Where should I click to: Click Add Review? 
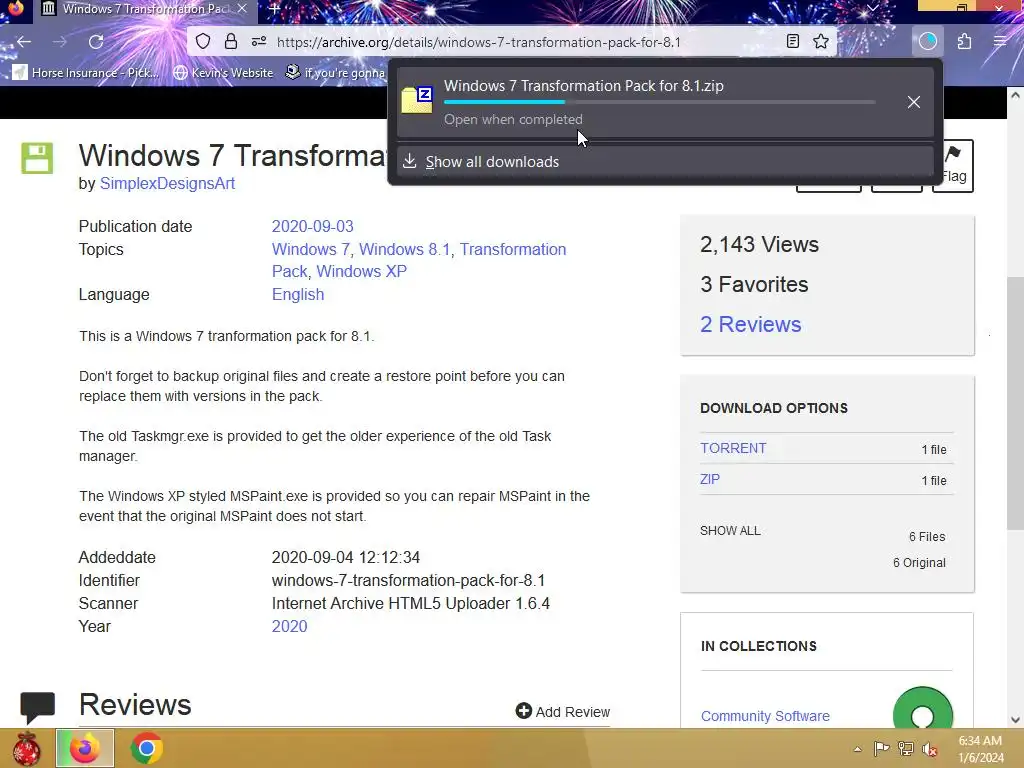click(x=563, y=711)
